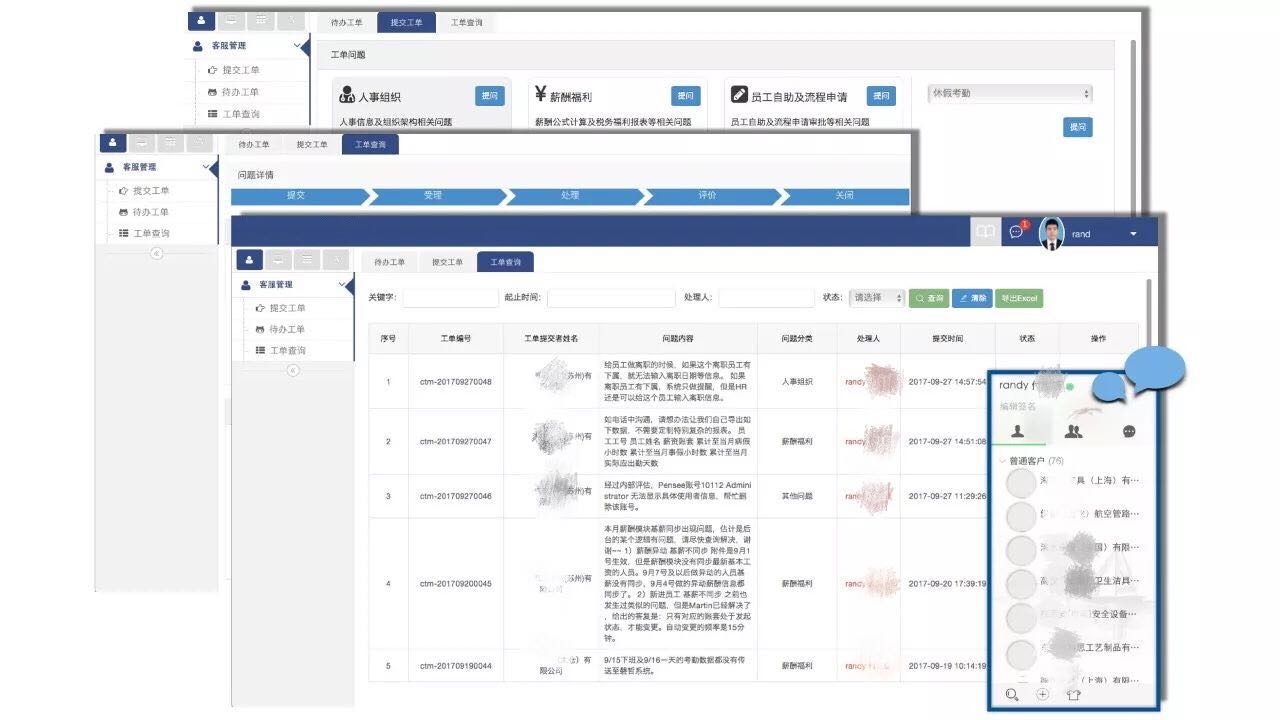The height and width of the screenshot is (720, 1280).
Task: Click the book icon in the top header
Action: click(x=986, y=232)
